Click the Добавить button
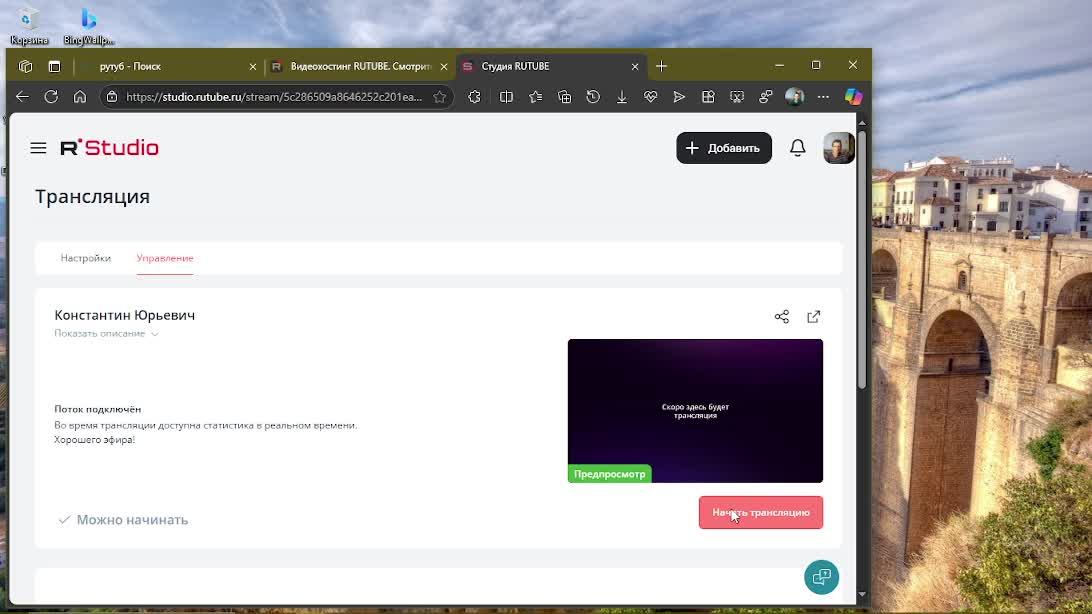This screenshot has width=1092, height=614. (x=724, y=148)
